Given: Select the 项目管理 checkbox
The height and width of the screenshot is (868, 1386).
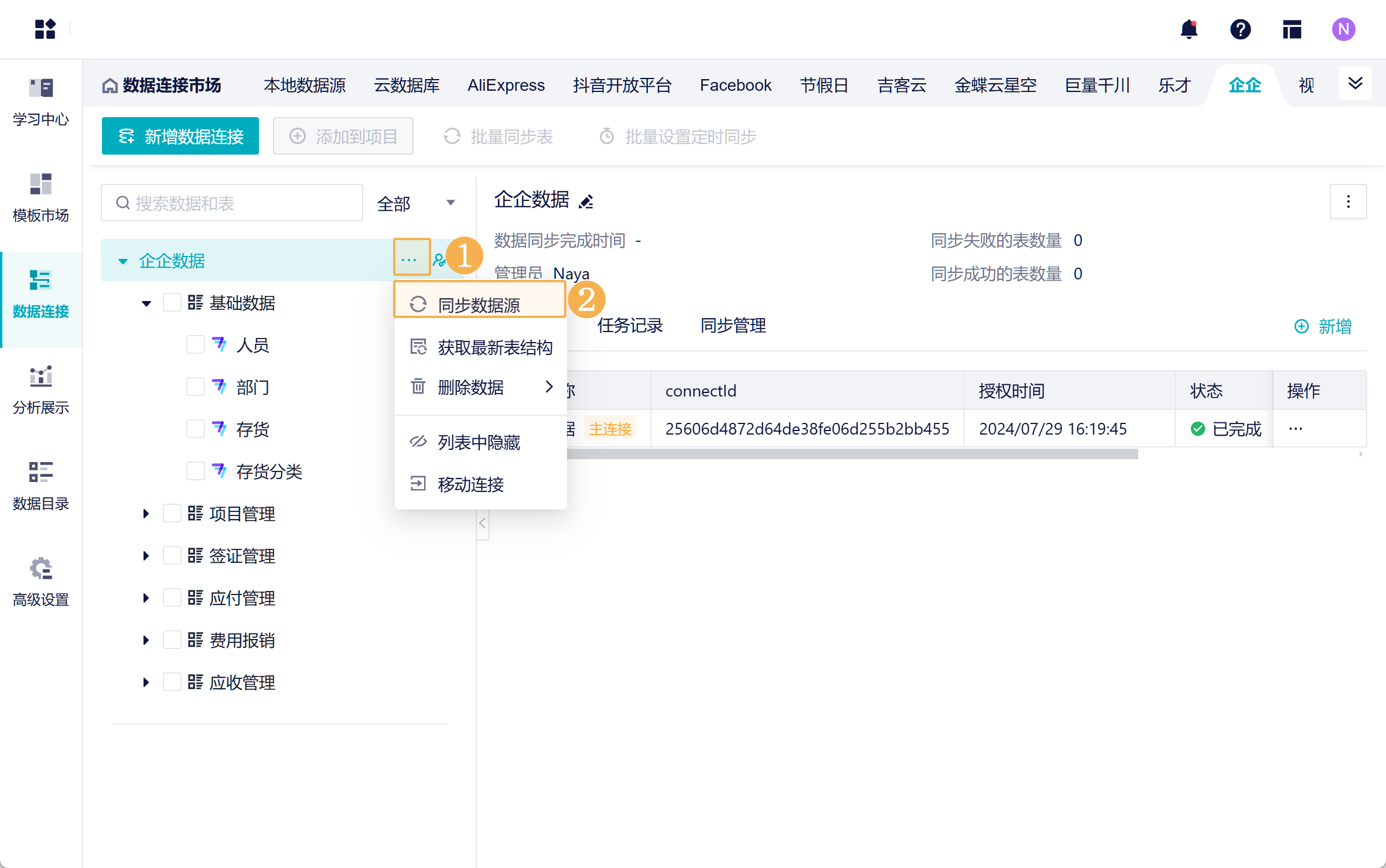Looking at the screenshot, I should coord(172,514).
